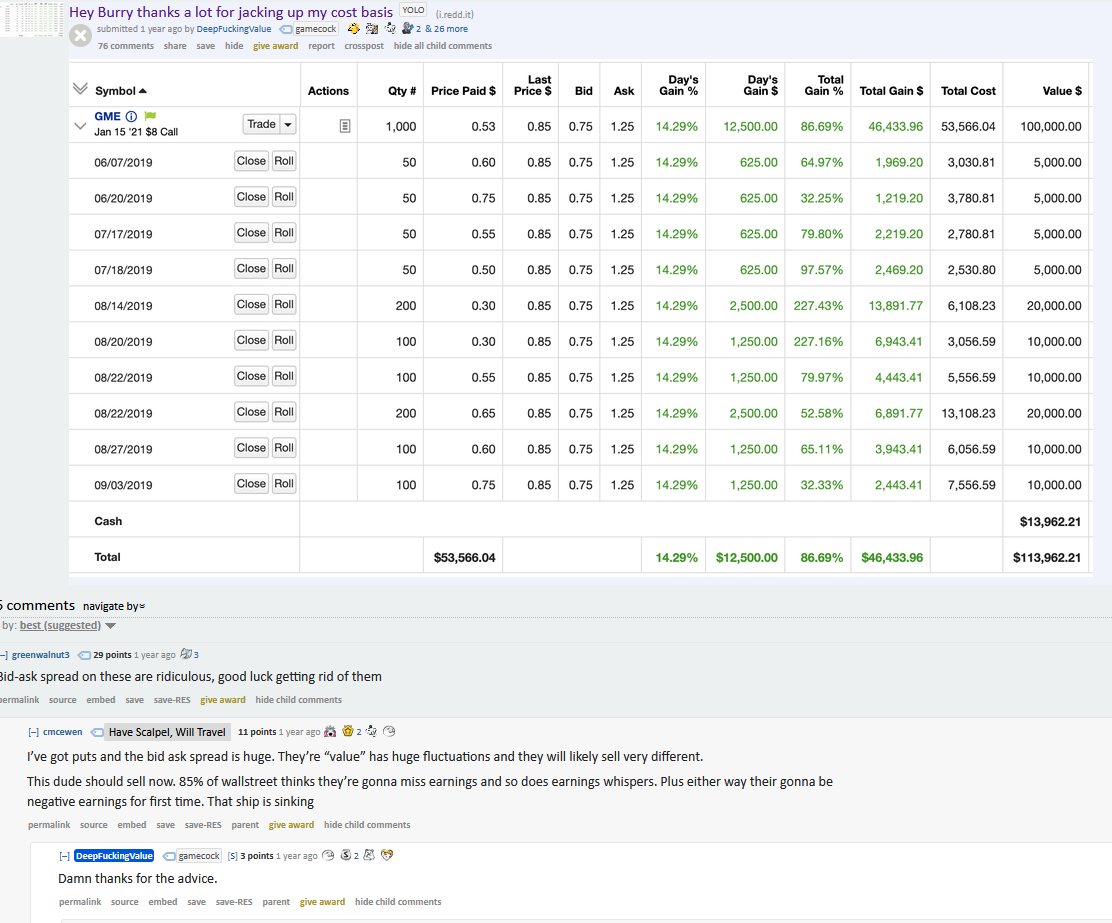This screenshot has height=923, width=1112.
Task: Click the ticket award icon on cmcewen's comment
Action: (388, 731)
